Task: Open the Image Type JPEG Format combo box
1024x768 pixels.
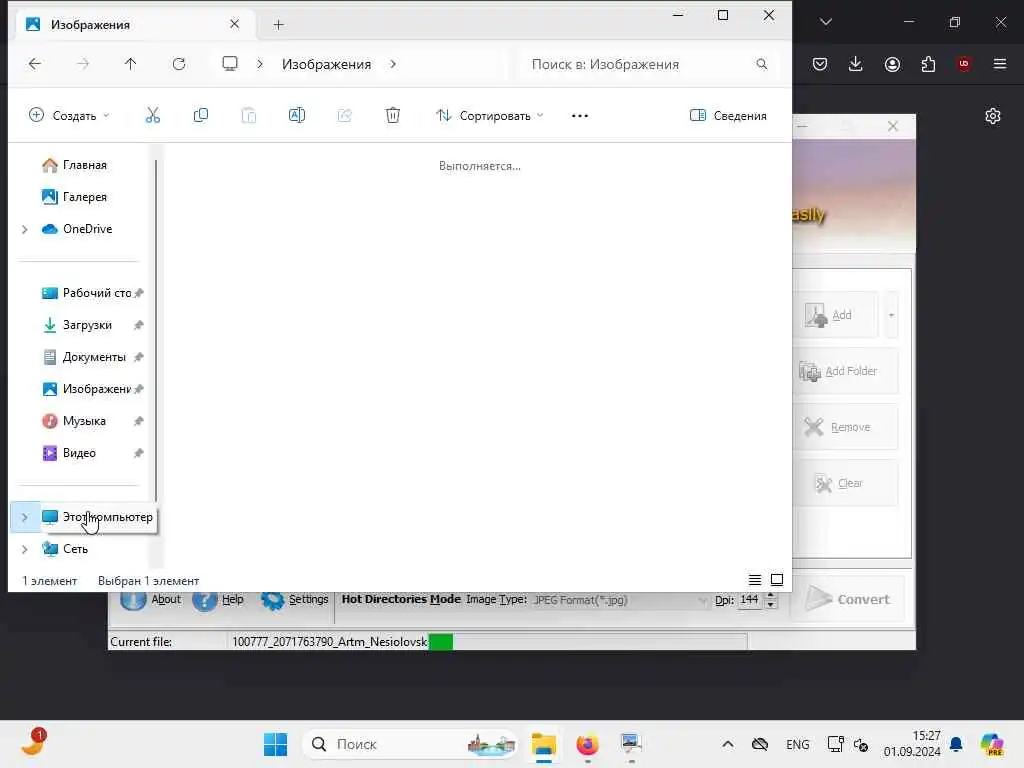Action: tap(620, 600)
